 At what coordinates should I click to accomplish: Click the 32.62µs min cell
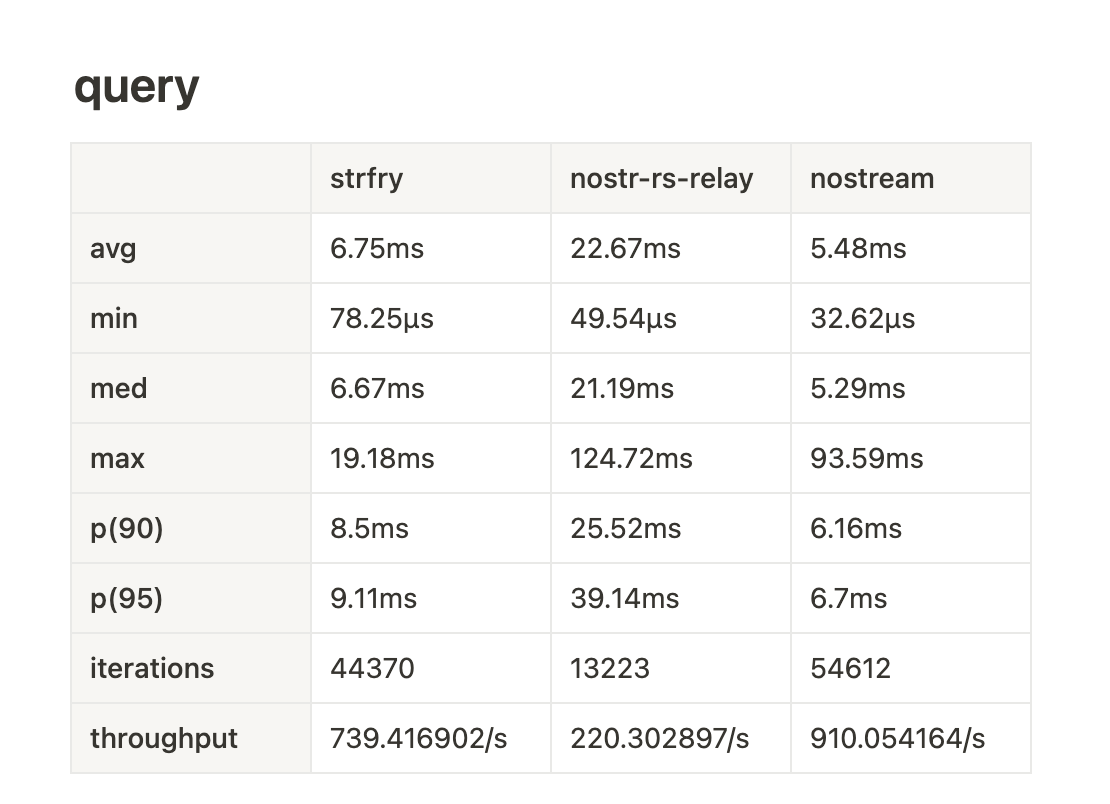(862, 319)
